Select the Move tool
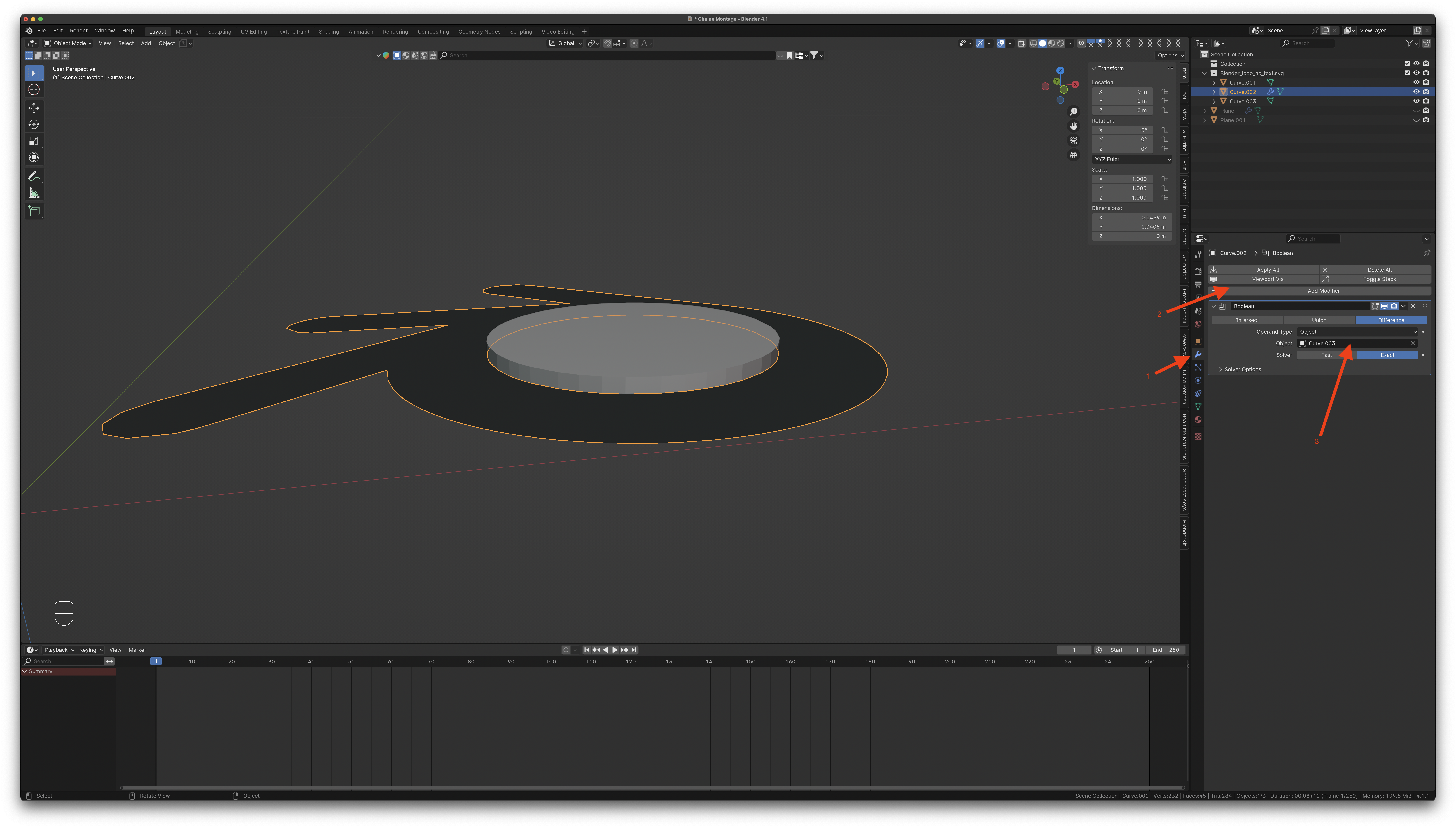Image resolution: width=1456 pixels, height=828 pixels. coord(34,108)
